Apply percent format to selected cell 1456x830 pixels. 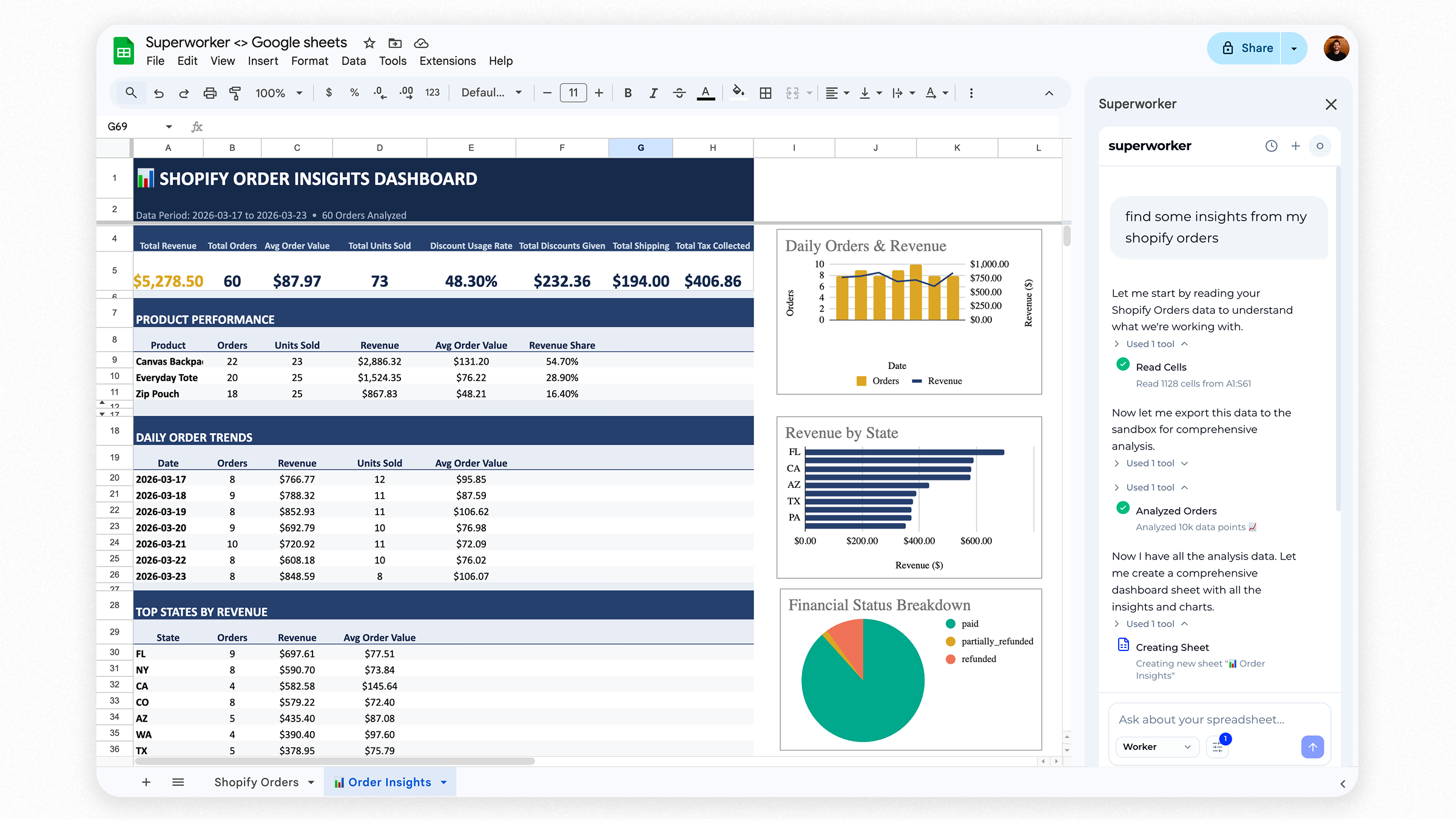pyautogui.click(x=354, y=92)
